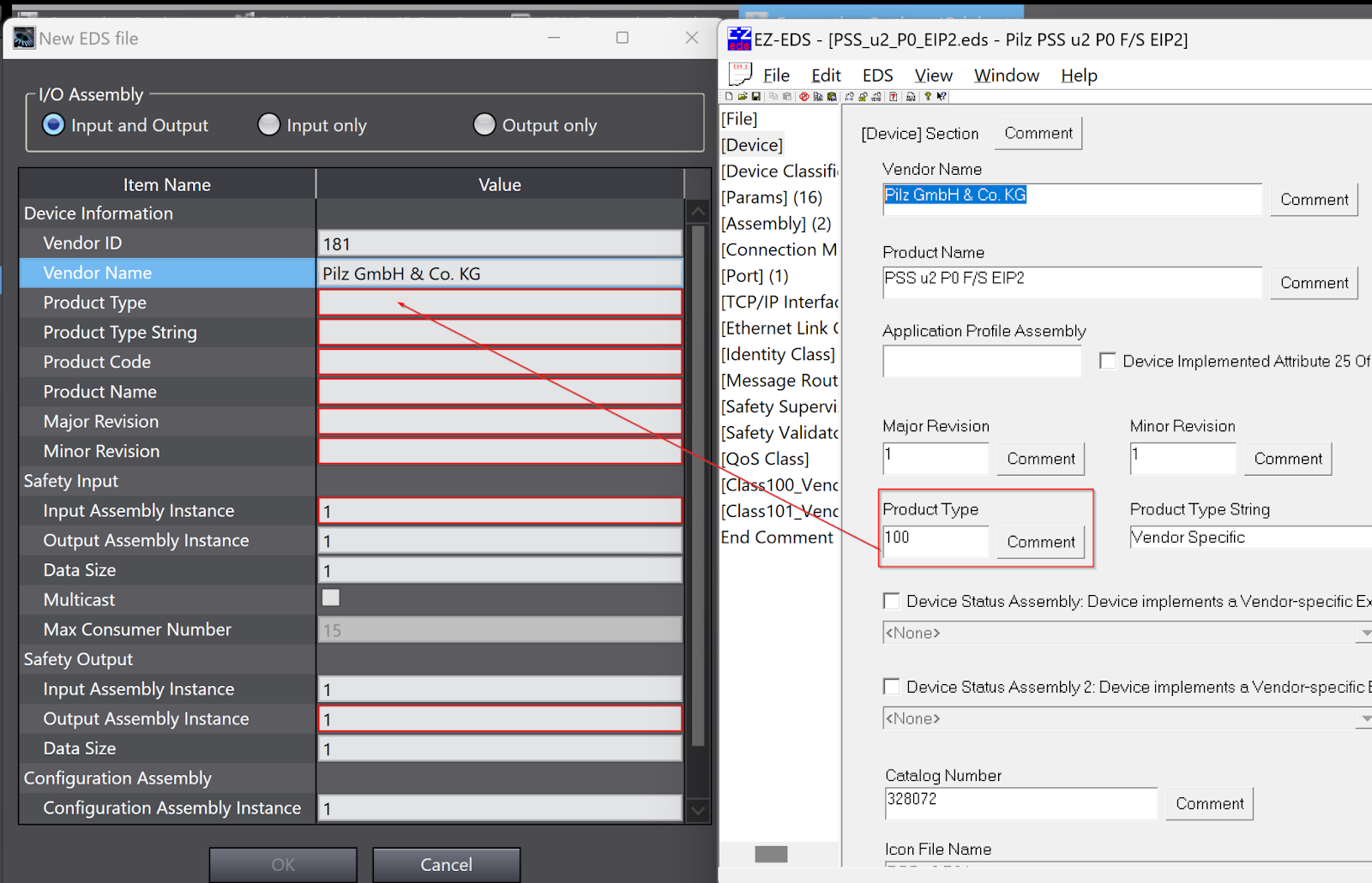The height and width of the screenshot is (883, 1372).
Task: Click scroll down arrow in New EDS table
Action: pos(698,810)
